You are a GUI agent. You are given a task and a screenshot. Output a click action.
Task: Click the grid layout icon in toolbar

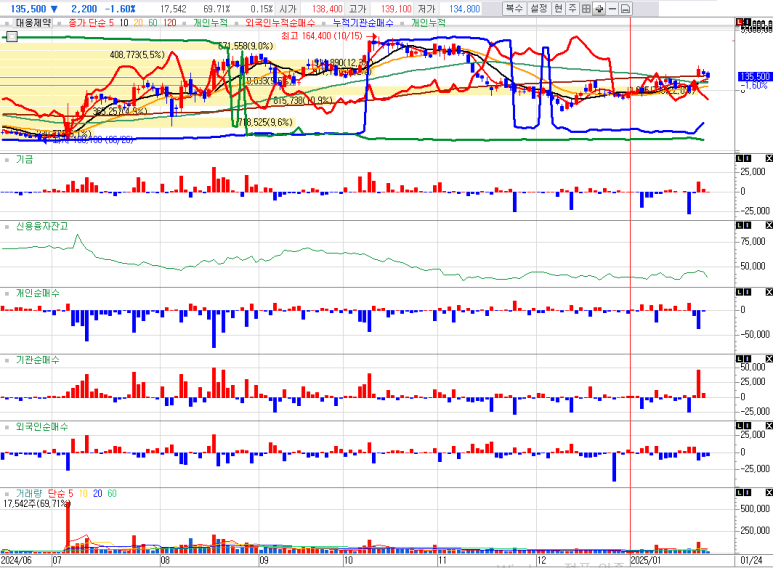coord(586,8)
